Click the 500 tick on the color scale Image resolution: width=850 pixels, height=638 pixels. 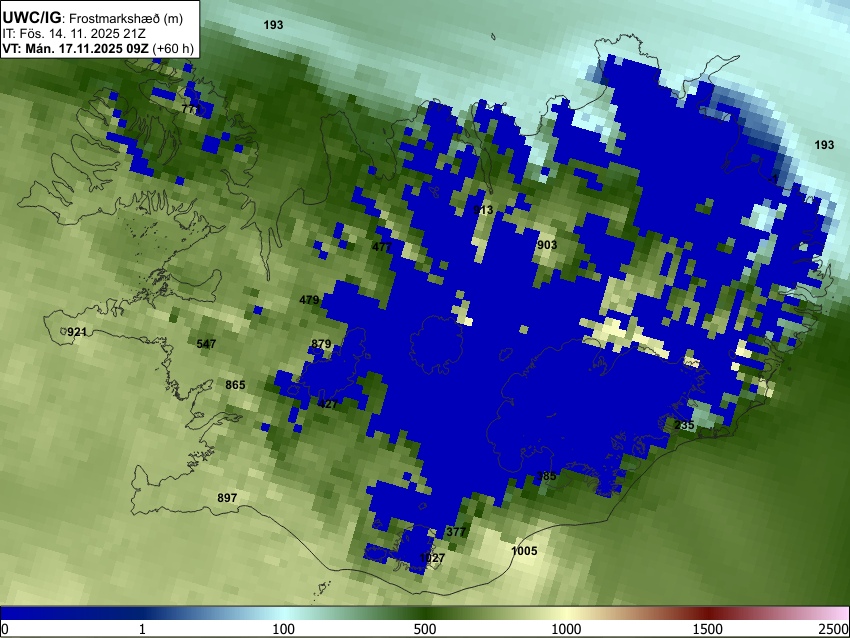tap(425, 629)
